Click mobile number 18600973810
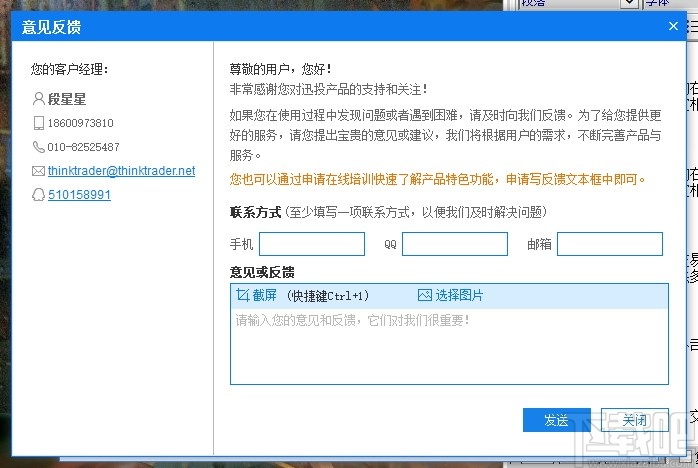This screenshot has width=698, height=468. 81,123
